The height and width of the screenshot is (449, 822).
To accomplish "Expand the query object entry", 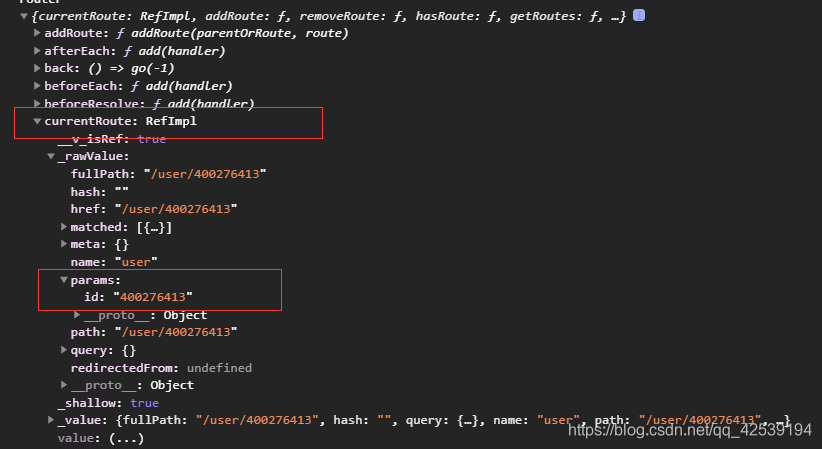I will click(x=64, y=350).
